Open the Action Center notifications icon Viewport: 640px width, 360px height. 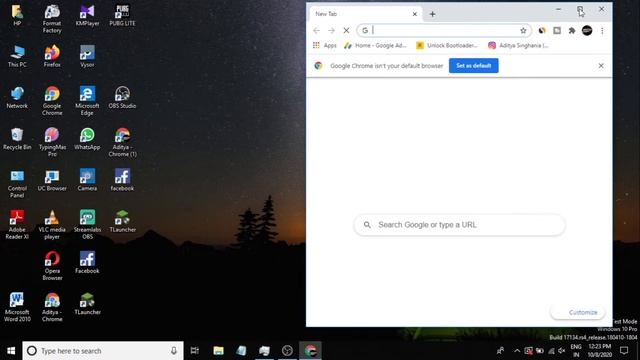click(624, 351)
